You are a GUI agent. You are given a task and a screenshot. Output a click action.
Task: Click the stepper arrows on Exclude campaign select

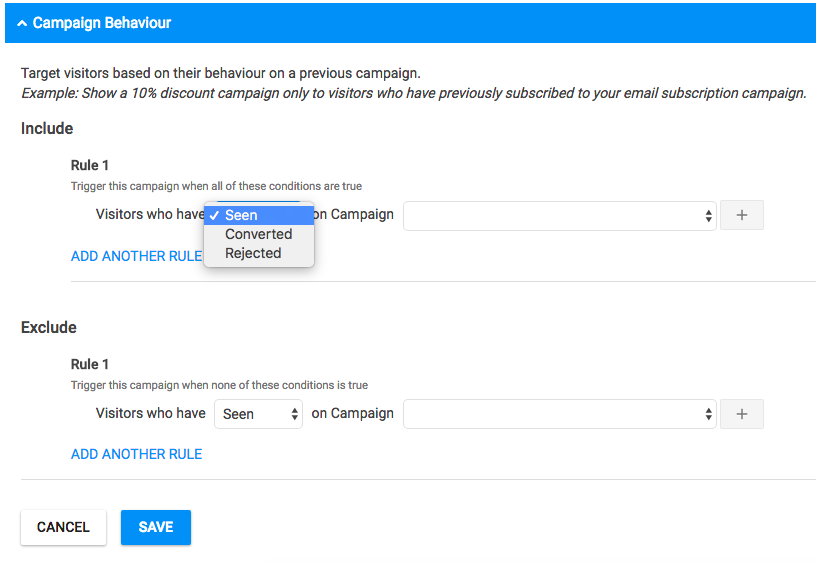[708, 414]
